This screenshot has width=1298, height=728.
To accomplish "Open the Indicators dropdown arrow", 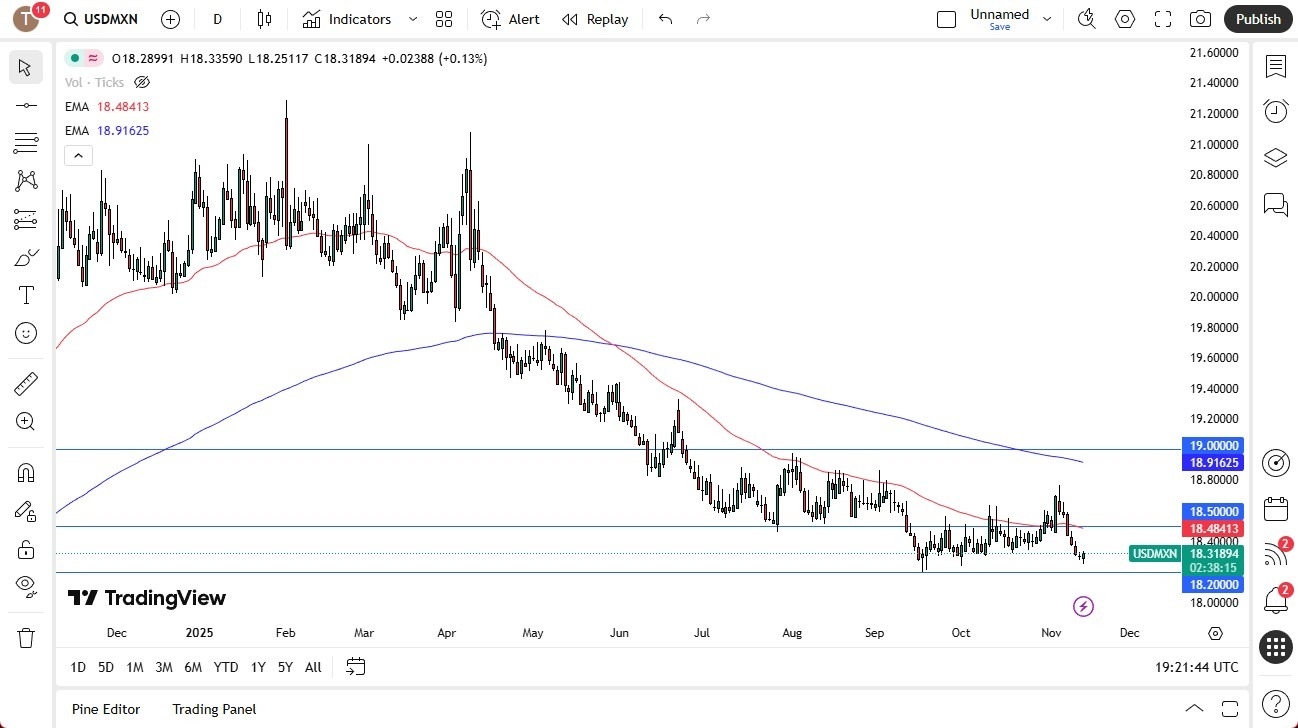I will [x=412, y=19].
